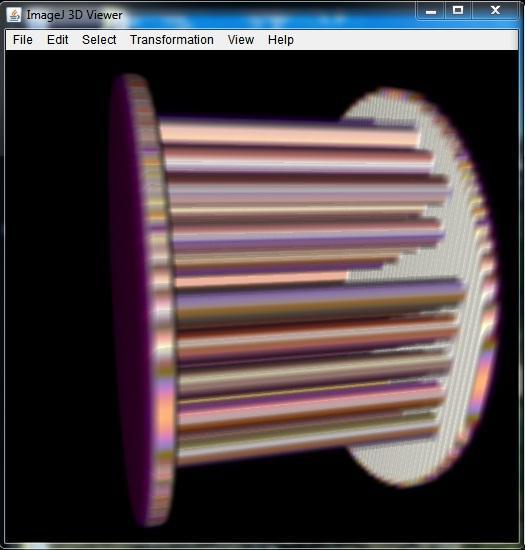Open the Help menu
This screenshot has width=525, height=550.
pyautogui.click(x=281, y=40)
